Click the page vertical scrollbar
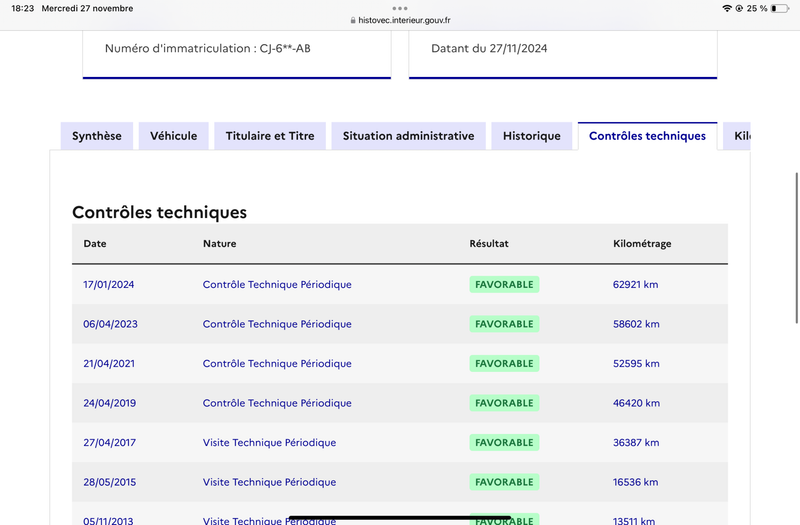This screenshot has height=525, width=800. point(797,248)
